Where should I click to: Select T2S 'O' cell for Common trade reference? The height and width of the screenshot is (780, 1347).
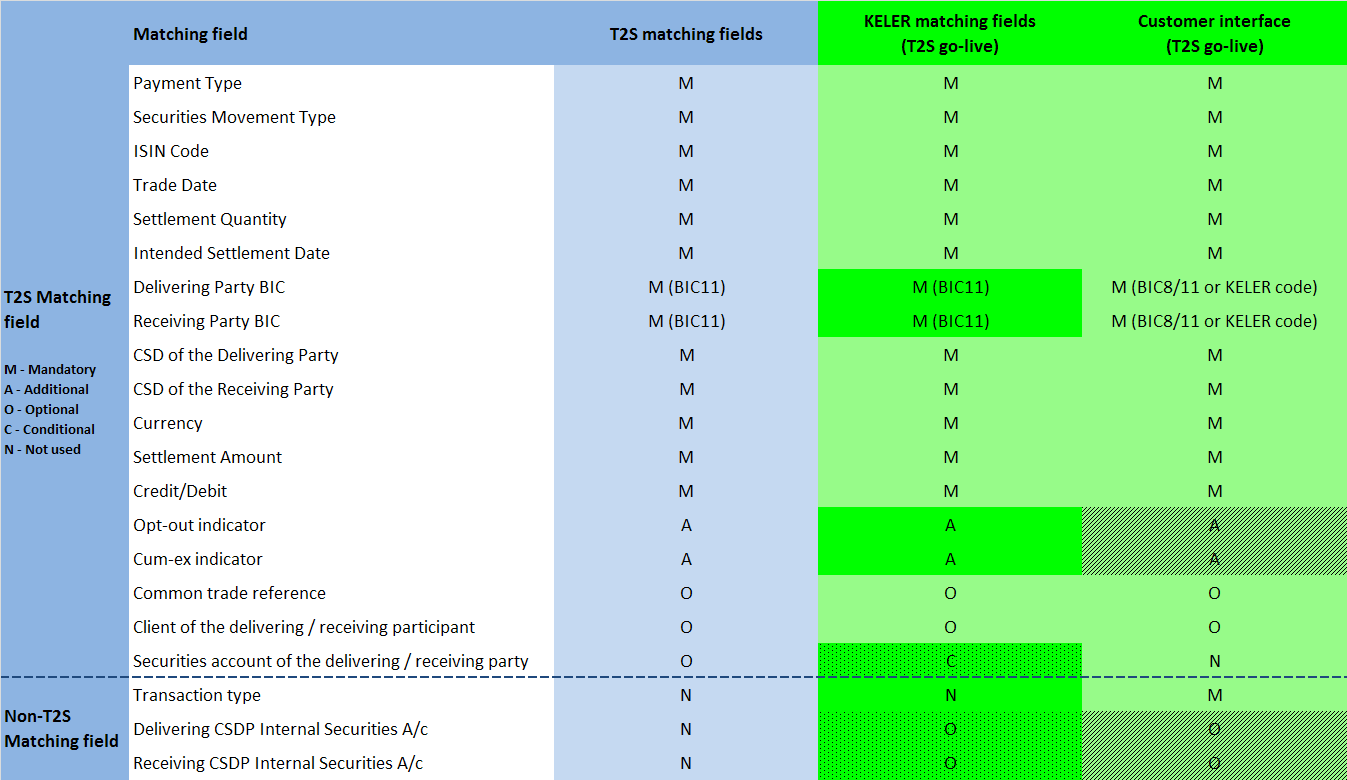pyautogui.click(x=686, y=593)
